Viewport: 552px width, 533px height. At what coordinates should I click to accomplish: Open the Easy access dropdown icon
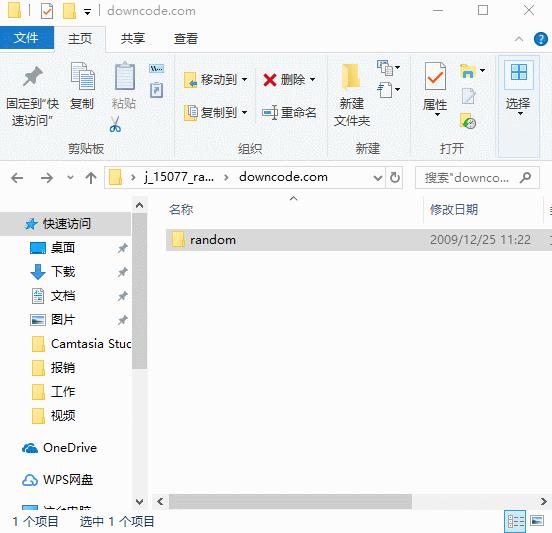[x=388, y=90]
